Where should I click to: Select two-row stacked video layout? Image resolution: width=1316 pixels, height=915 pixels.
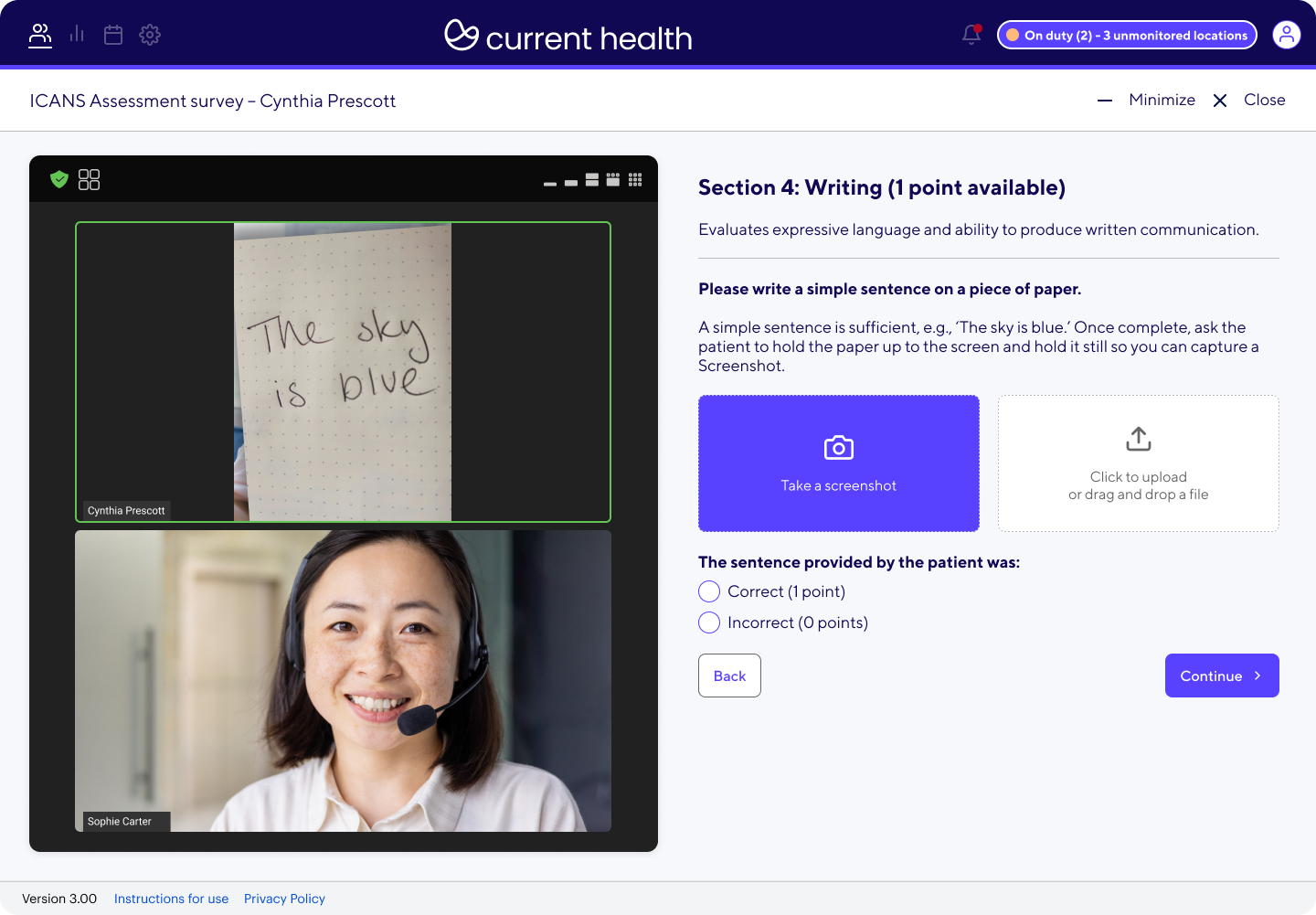point(592,180)
